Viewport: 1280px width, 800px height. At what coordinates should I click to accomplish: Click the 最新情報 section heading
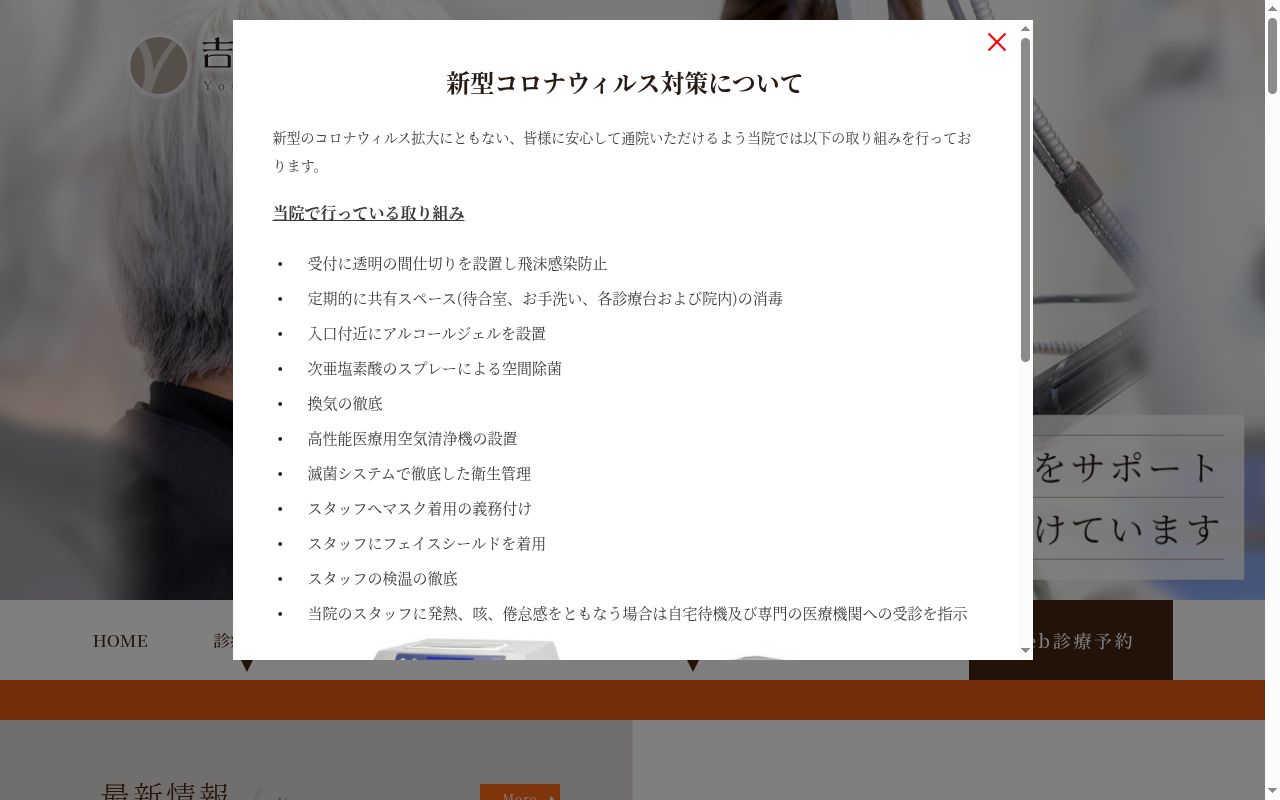[x=166, y=791]
